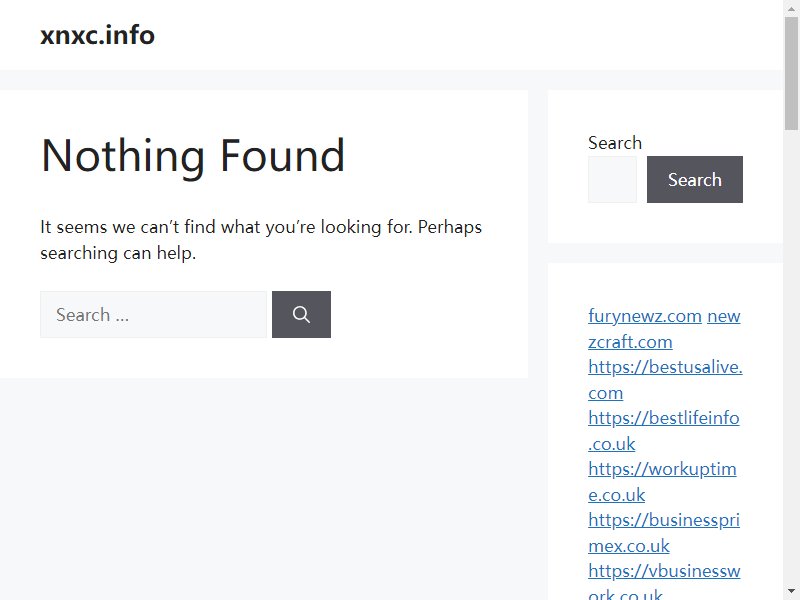
Task: Click the scrollbar track below the thumb
Action: (x=791, y=357)
